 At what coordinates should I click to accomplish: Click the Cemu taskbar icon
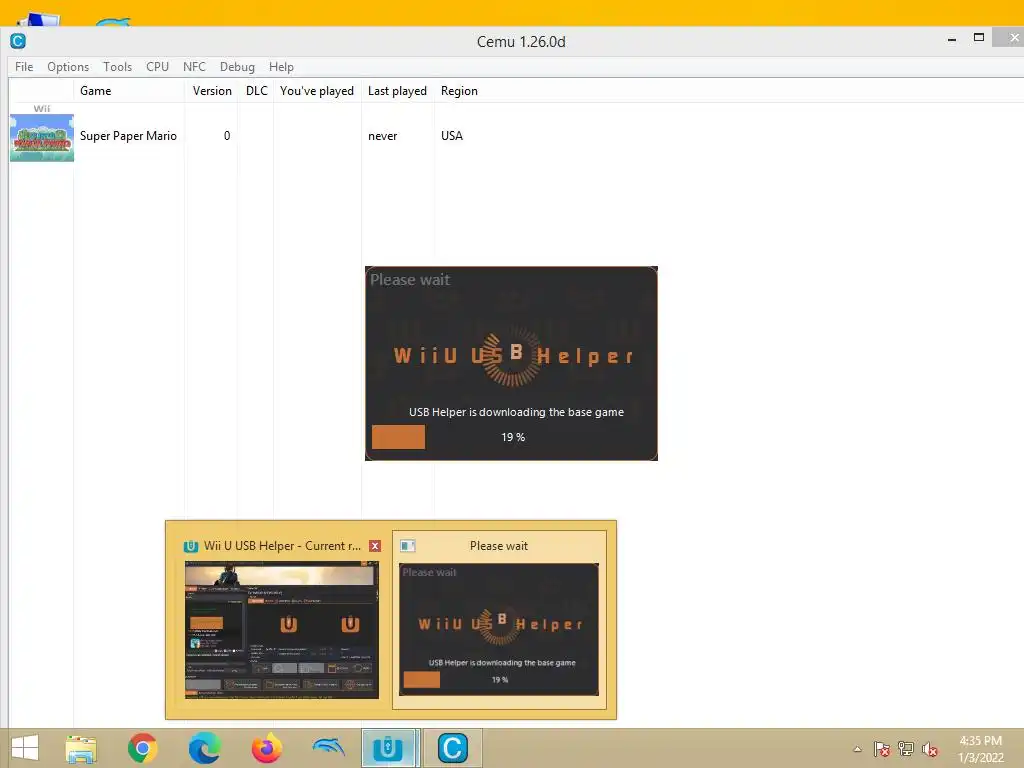pos(453,748)
